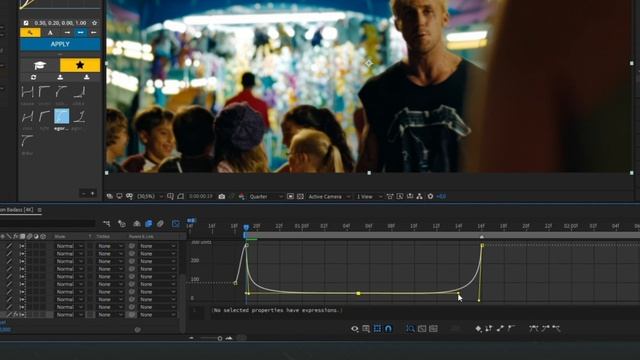Viewport: 640px width, 360px height.
Task: Toggle the frame blending icon in timeline
Action: (149, 223)
